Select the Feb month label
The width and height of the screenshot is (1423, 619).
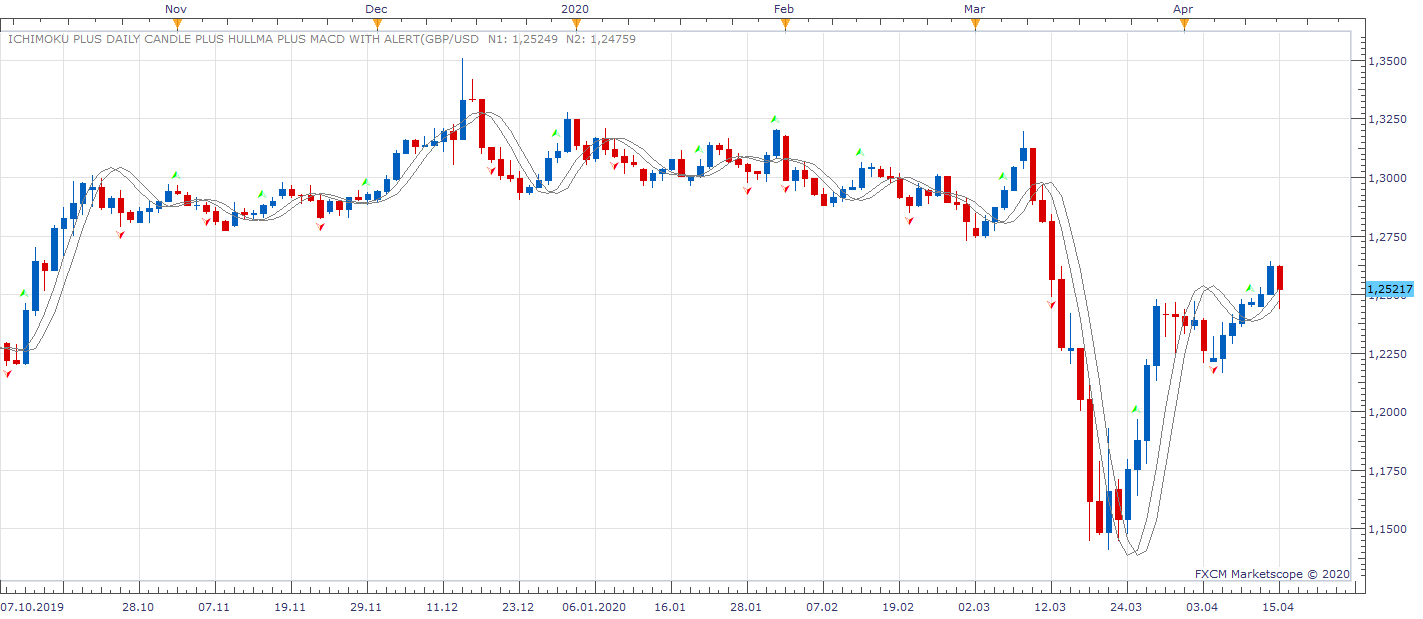pyautogui.click(x=785, y=9)
